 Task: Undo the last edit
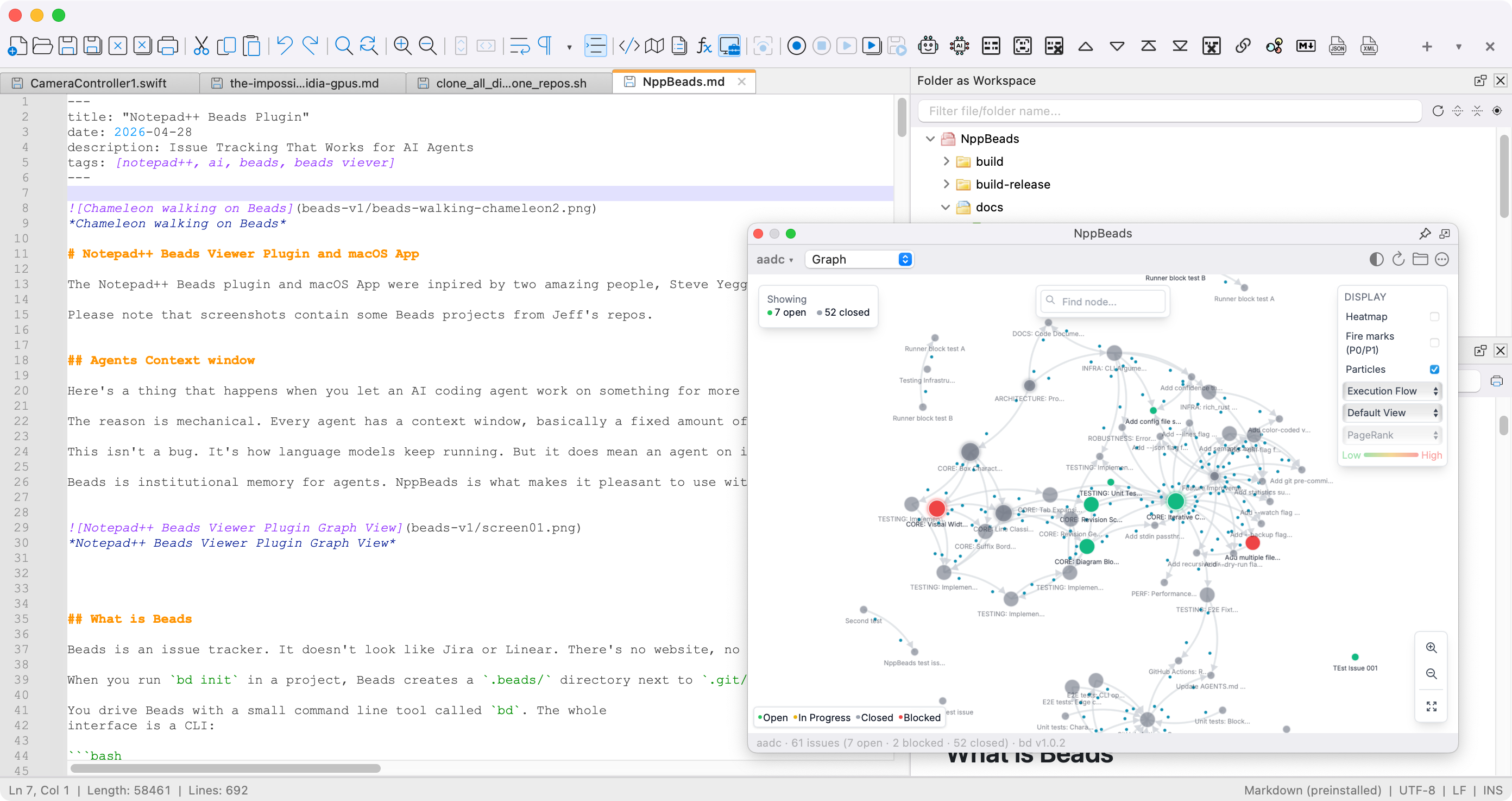(285, 46)
